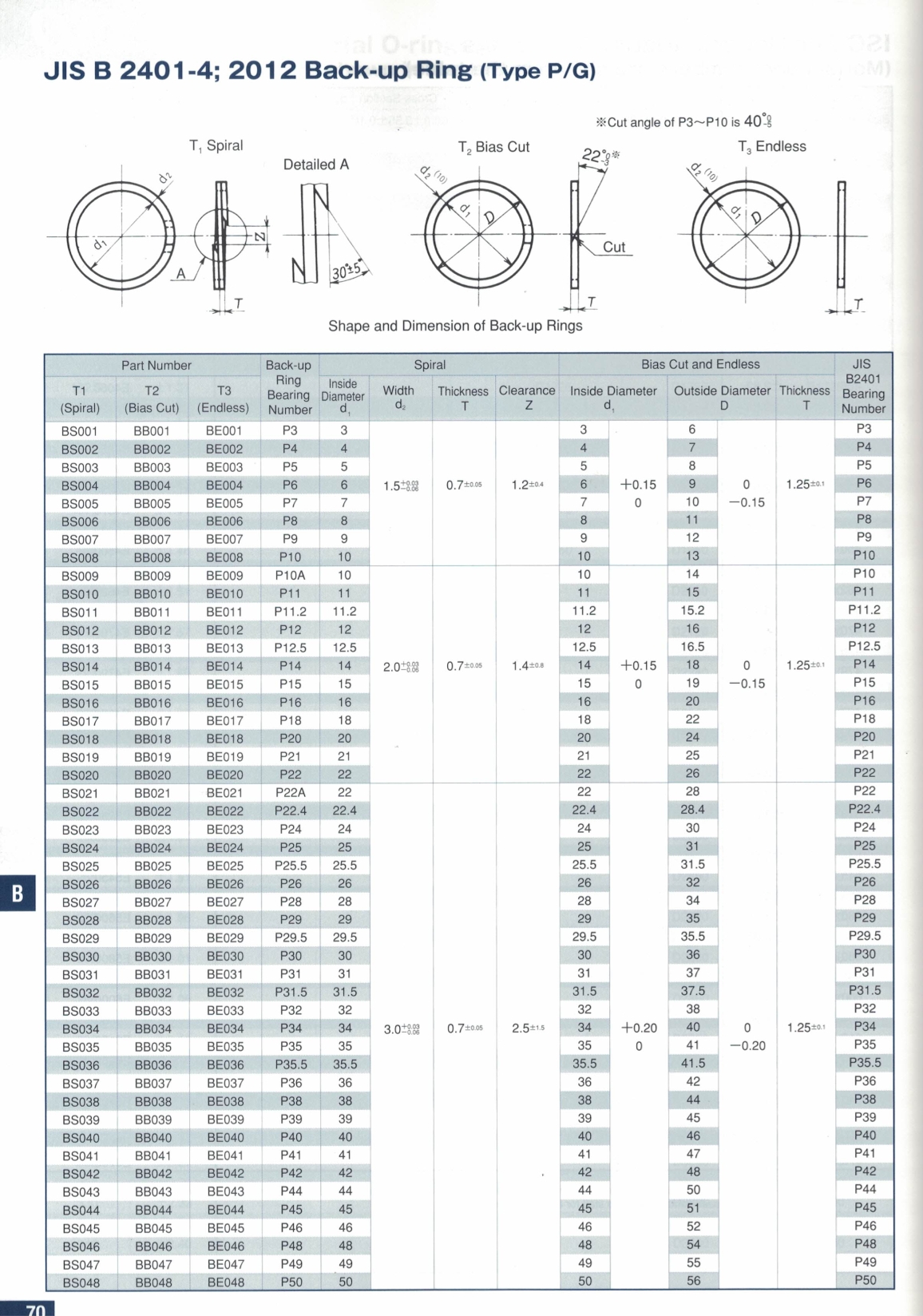
Task: Click the page number 70
Action: (35, 1310)
